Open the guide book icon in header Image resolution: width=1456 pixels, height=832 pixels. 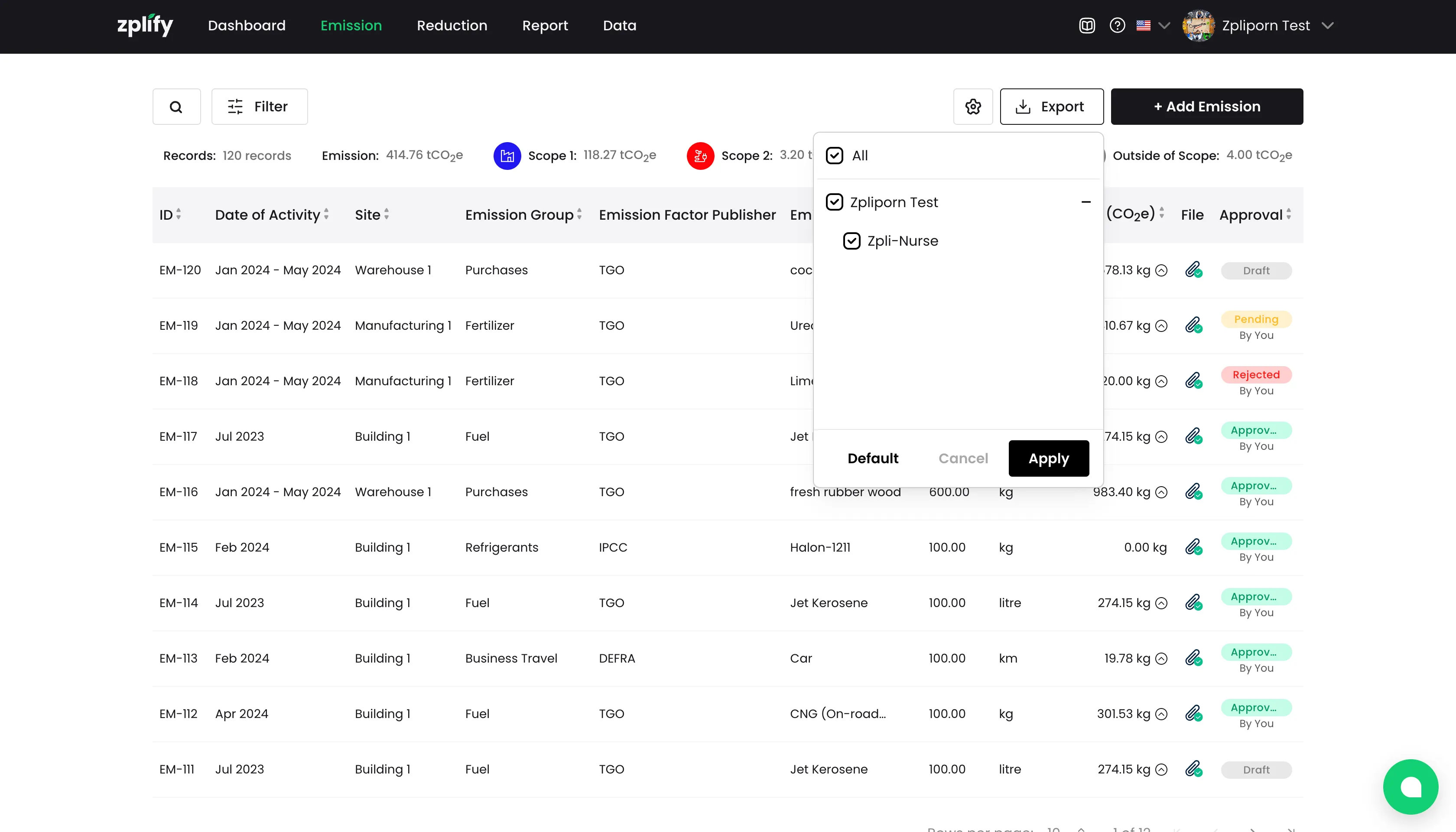[1086, 26]
